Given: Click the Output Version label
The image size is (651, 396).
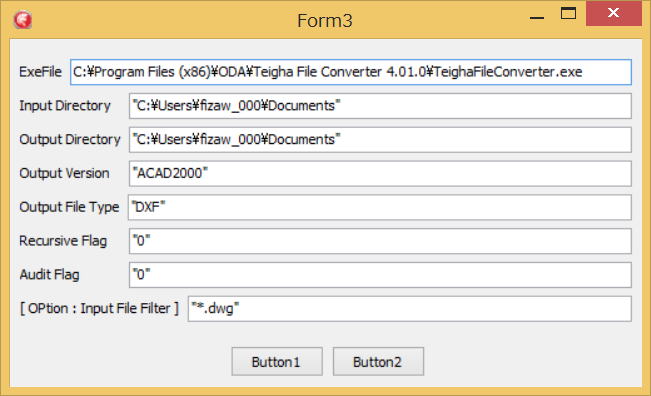Looking at the screenshot, I should 64,173.
